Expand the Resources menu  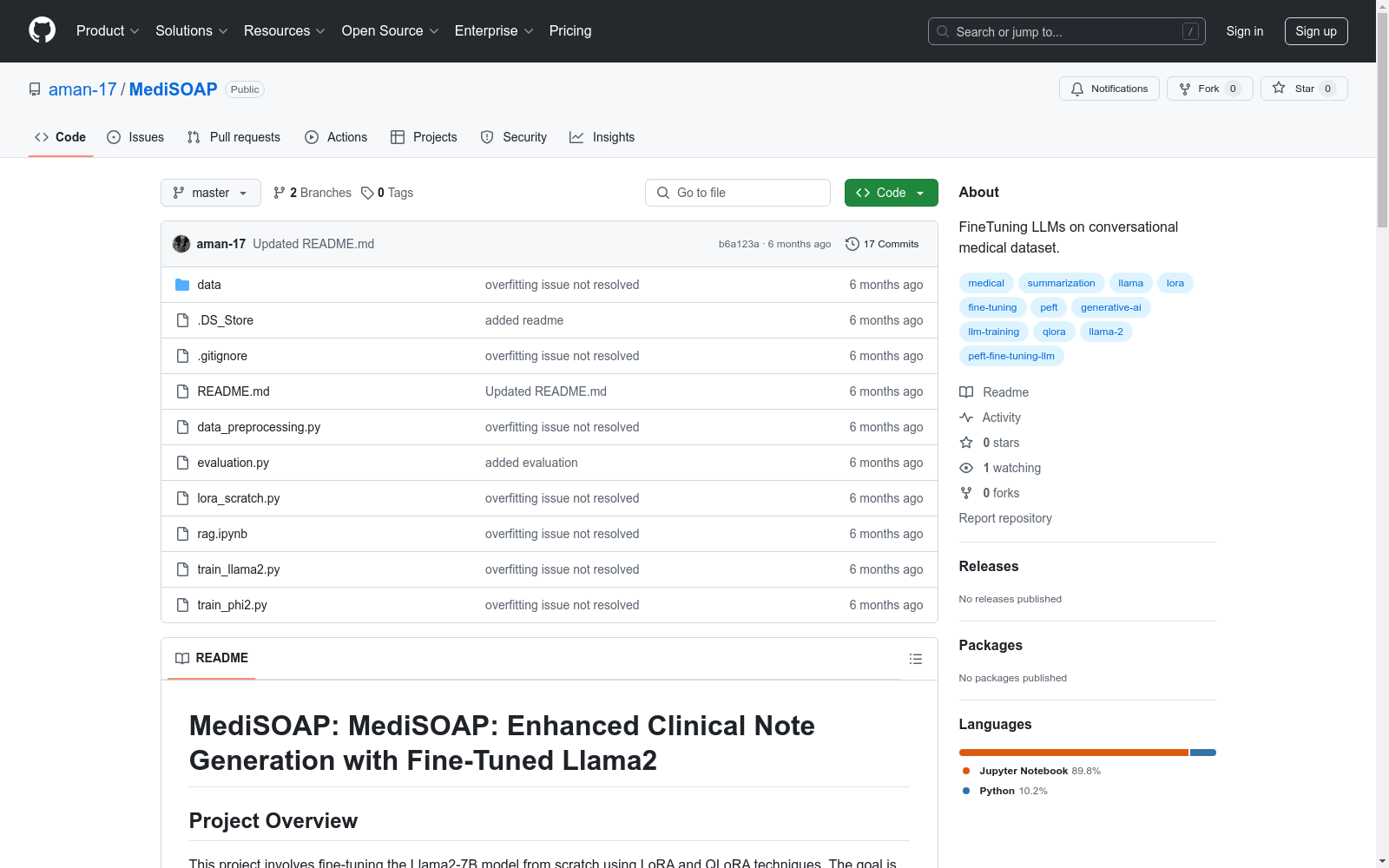coord(285,30)
